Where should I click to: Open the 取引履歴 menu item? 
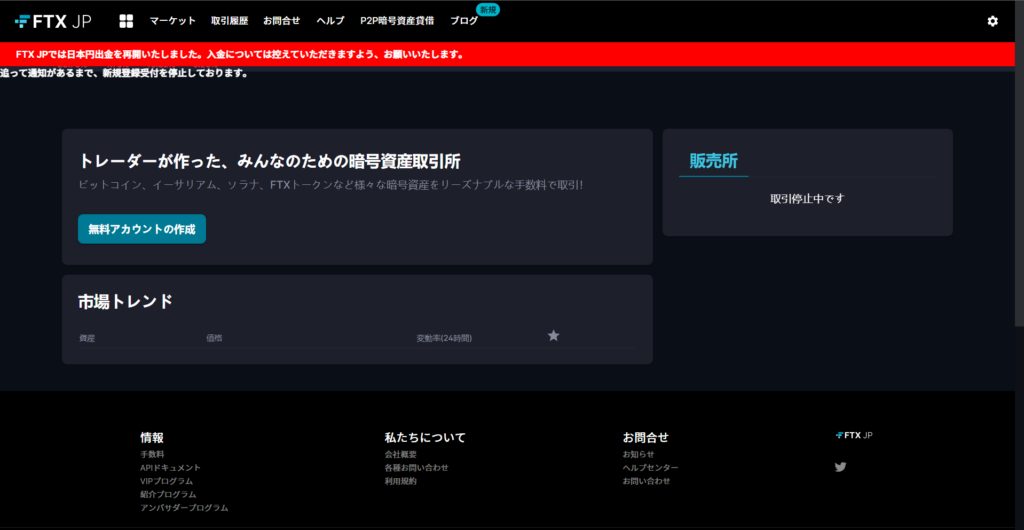click(229, 21)
